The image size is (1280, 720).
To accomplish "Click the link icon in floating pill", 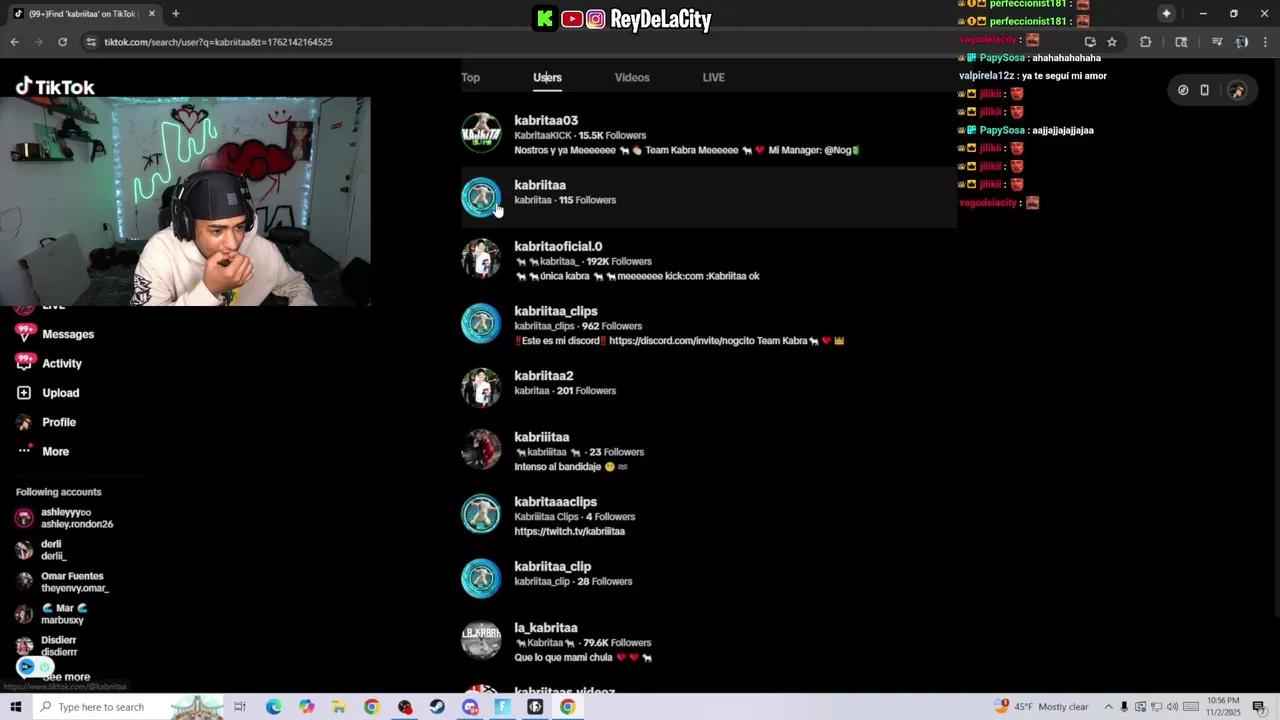I will (x=1183, y=90).
